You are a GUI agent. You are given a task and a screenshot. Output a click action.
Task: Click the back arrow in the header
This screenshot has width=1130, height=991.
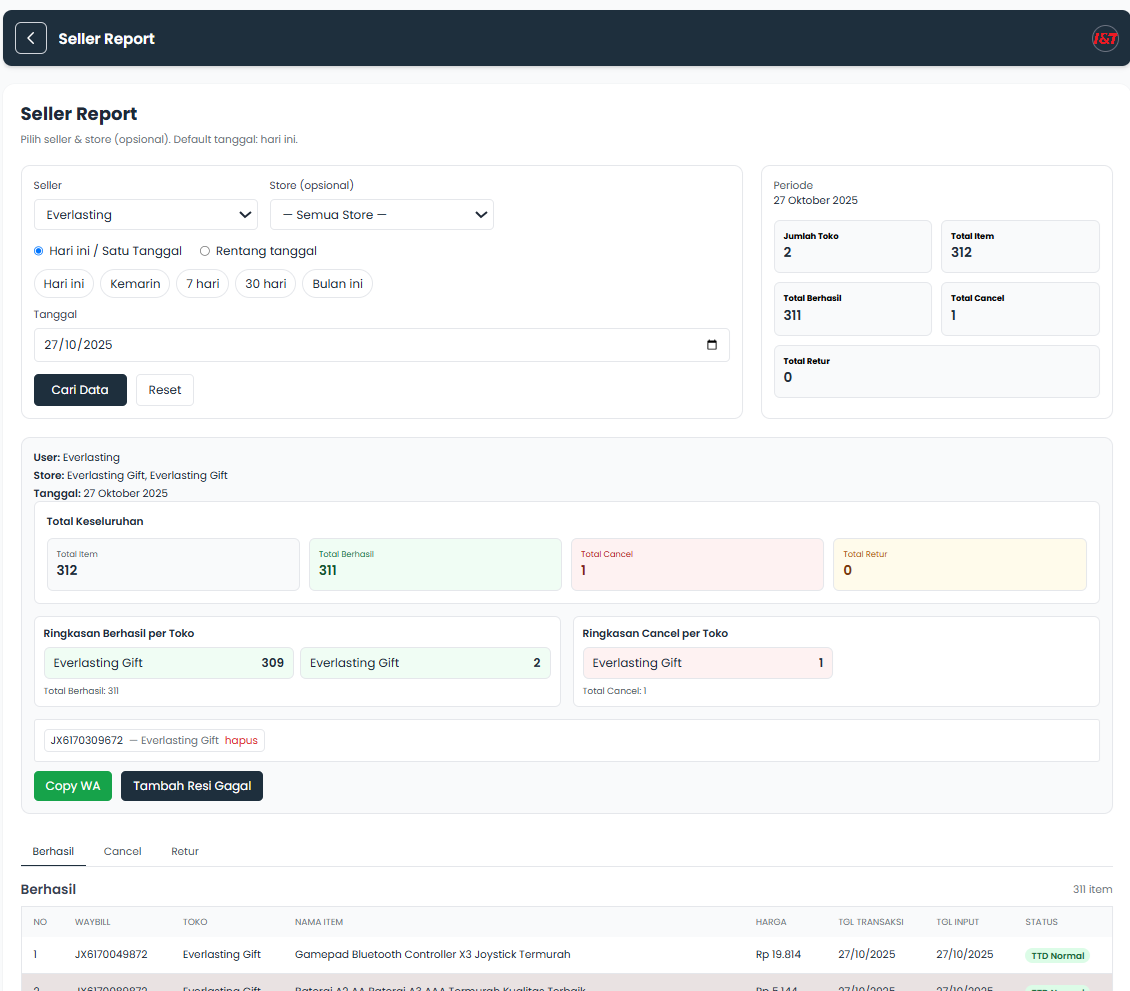30,37
